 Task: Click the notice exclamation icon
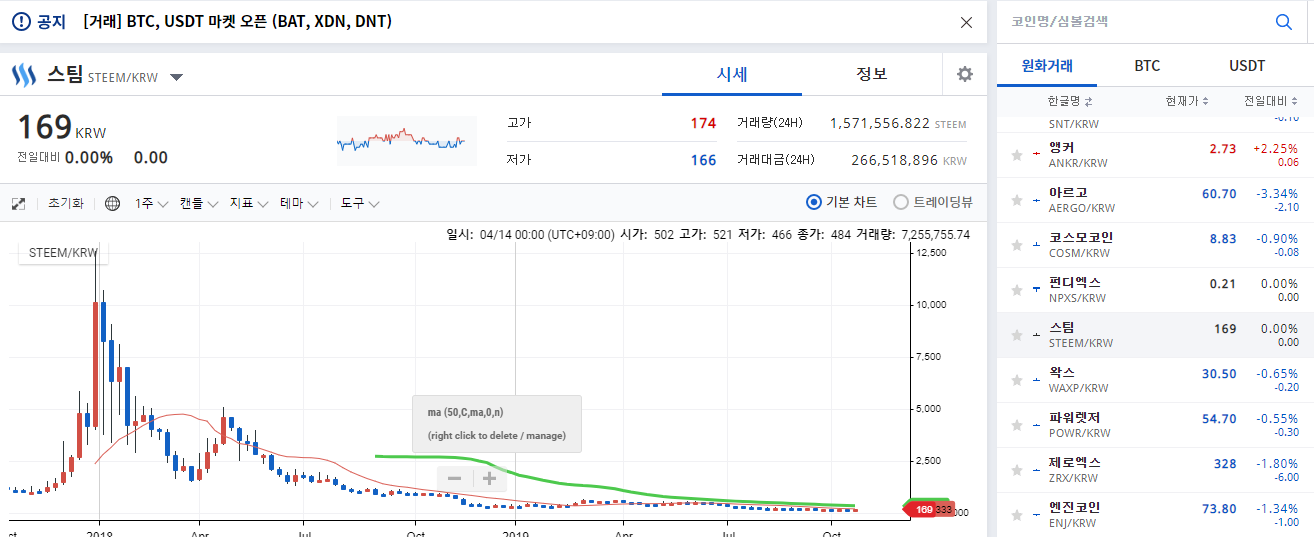pyautogui.click(x=21, y=22)
